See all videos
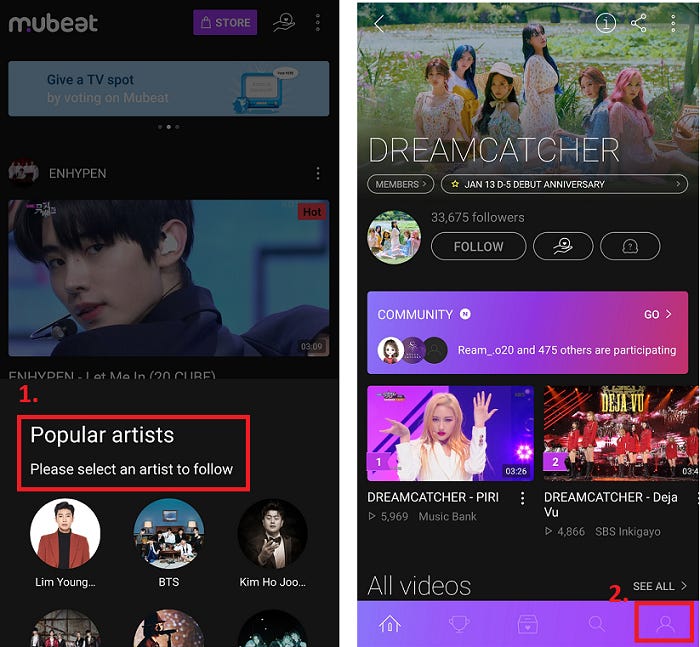Screen dimensions: 700x647 pos(659,586)
